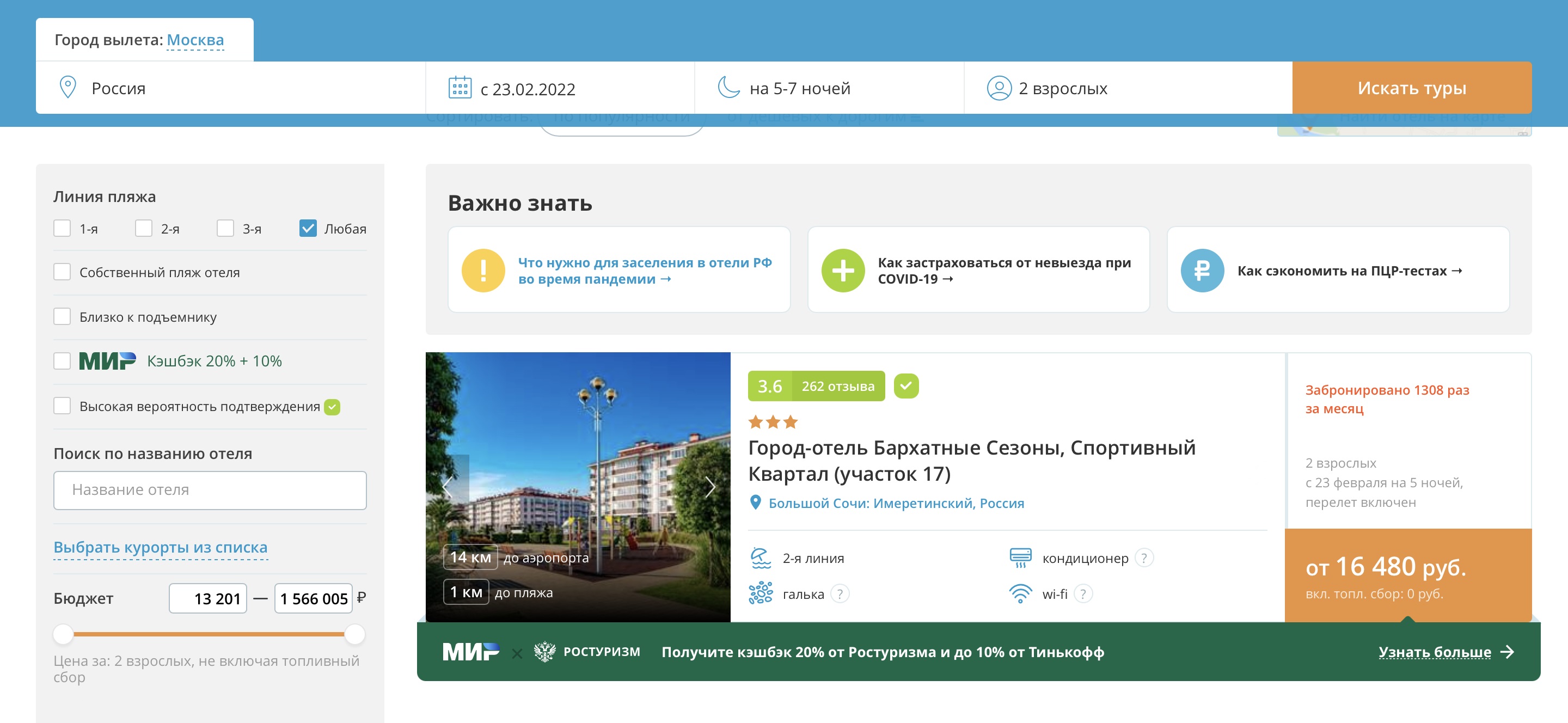
Task: Click the three-star hotel rating
Action: point(773,422)
